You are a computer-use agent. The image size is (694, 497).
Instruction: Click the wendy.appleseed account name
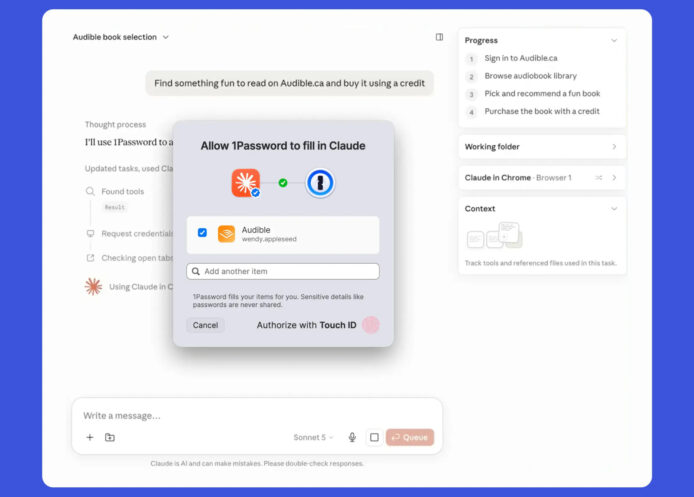(269, 239)
